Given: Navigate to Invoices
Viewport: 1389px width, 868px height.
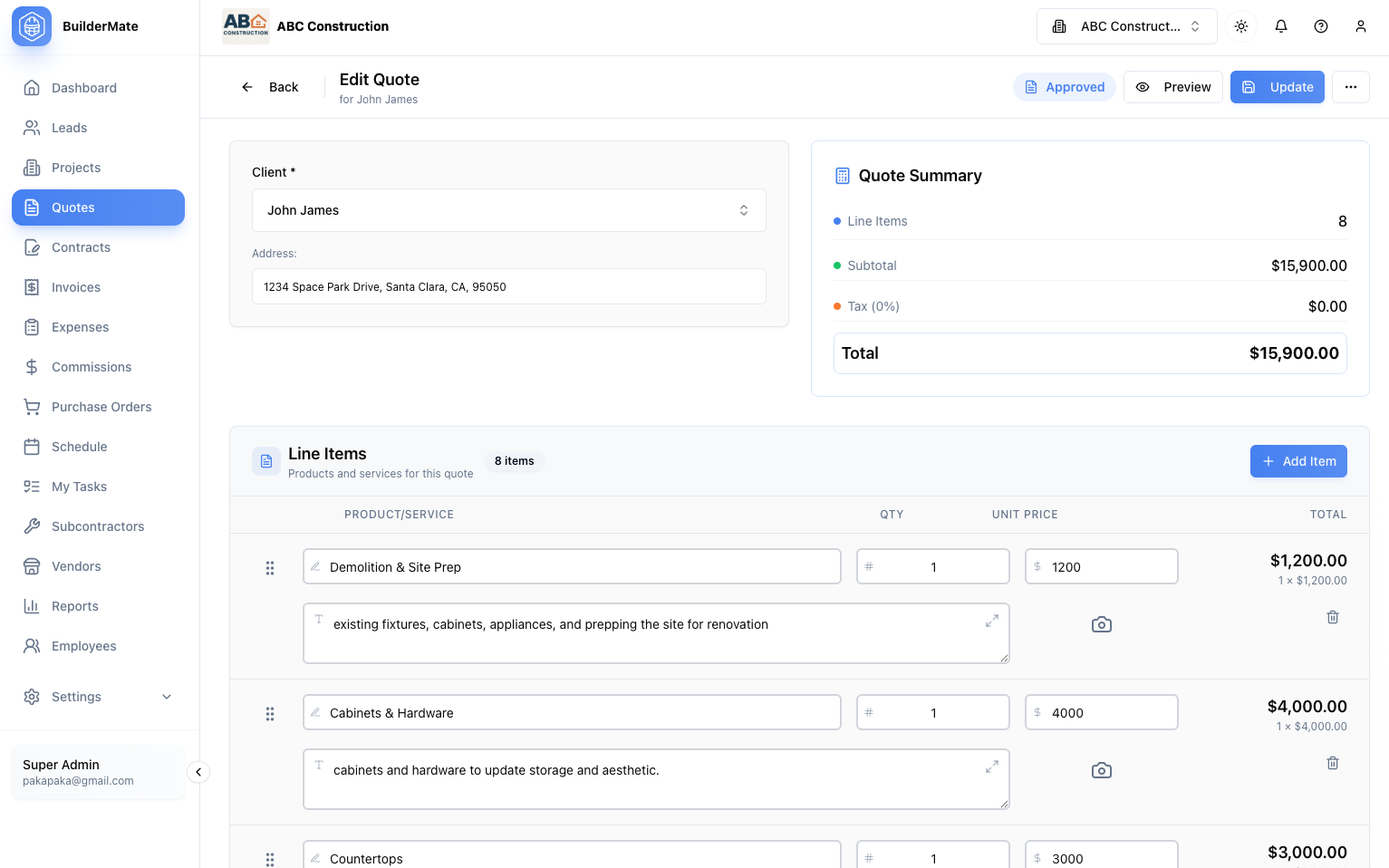Looking at the screenshot, I should tap(98, 287).
